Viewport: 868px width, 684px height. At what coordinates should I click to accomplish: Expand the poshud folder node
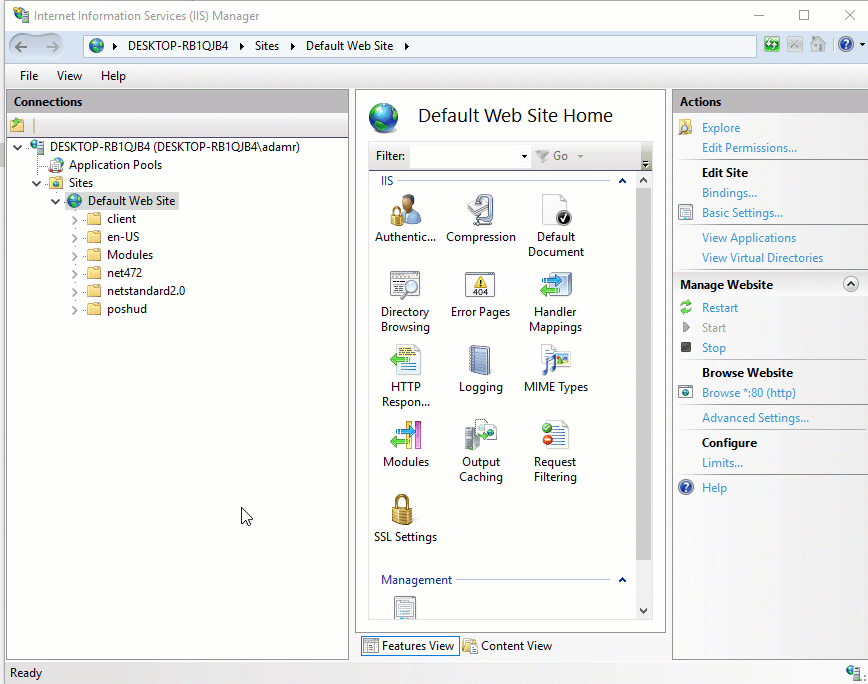coord(74,310)
